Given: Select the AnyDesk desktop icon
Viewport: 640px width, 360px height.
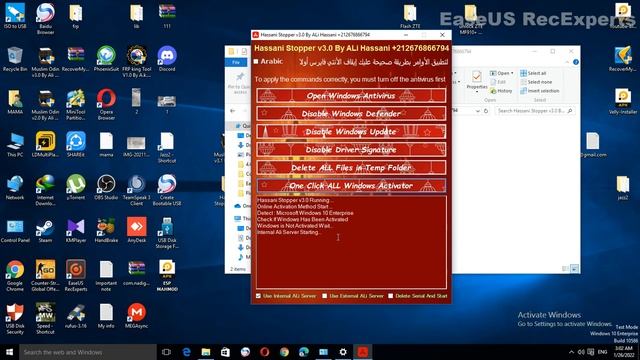Looking at the screenshot, I should [136, 230].
